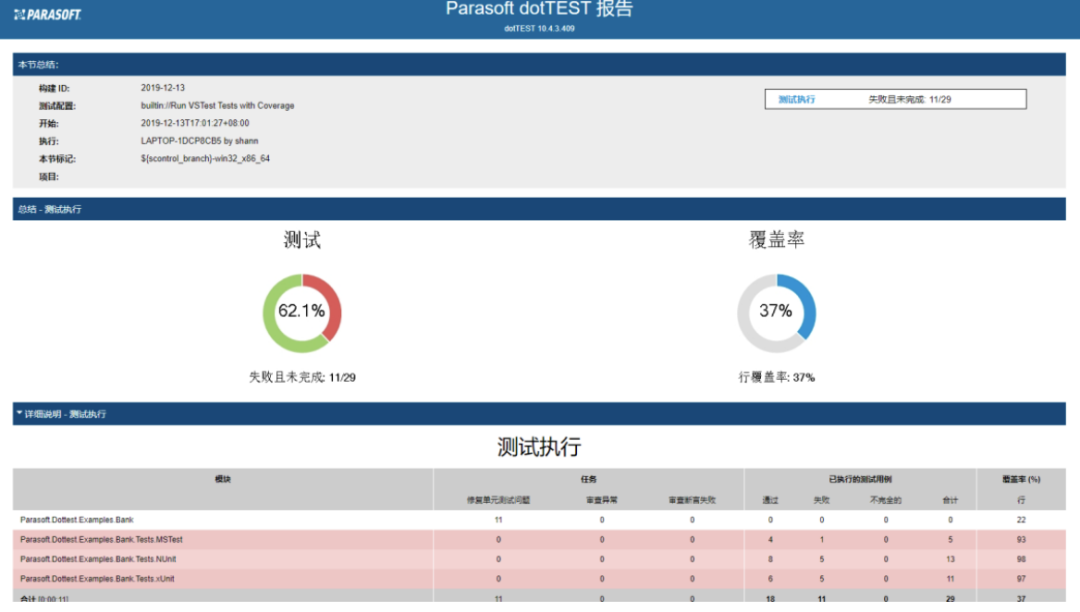Click the Parasoft logo in the header
This screenshot has width=1080, height=612.
coord(44,14)
